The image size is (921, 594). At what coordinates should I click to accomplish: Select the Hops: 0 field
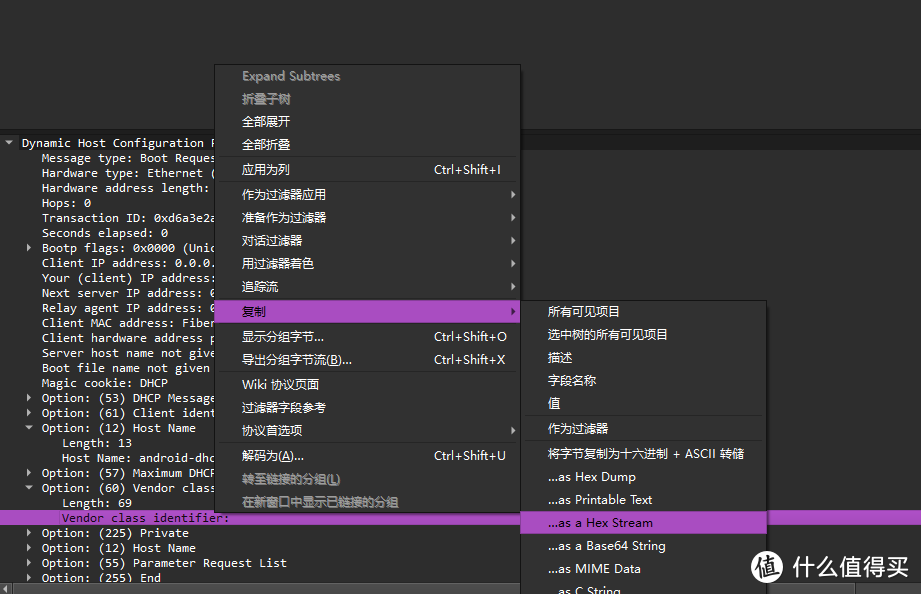coord(66,203)
